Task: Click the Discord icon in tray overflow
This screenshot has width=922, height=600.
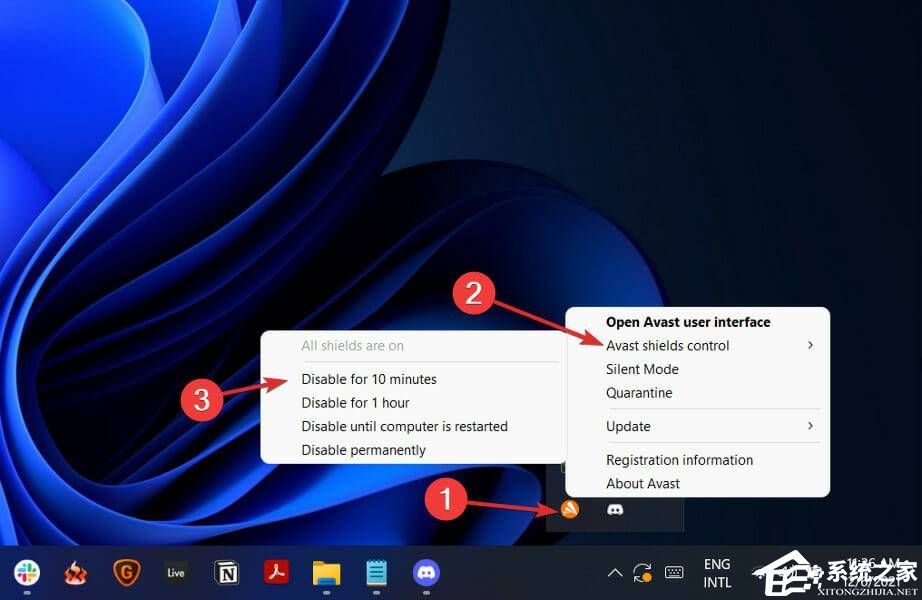Action: coord(616,510)
